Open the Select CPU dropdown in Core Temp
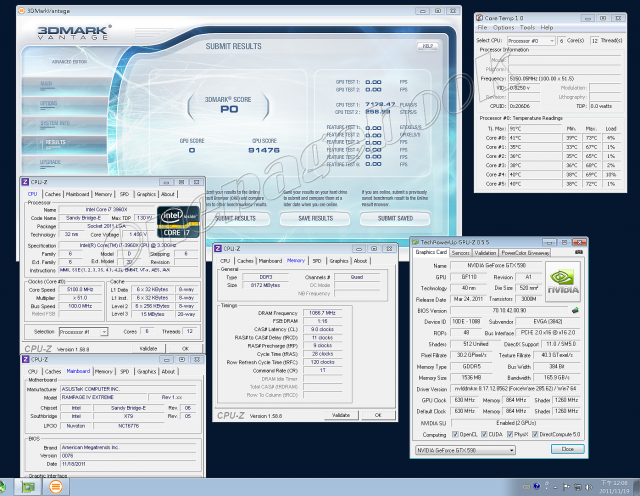 [531, 41]
